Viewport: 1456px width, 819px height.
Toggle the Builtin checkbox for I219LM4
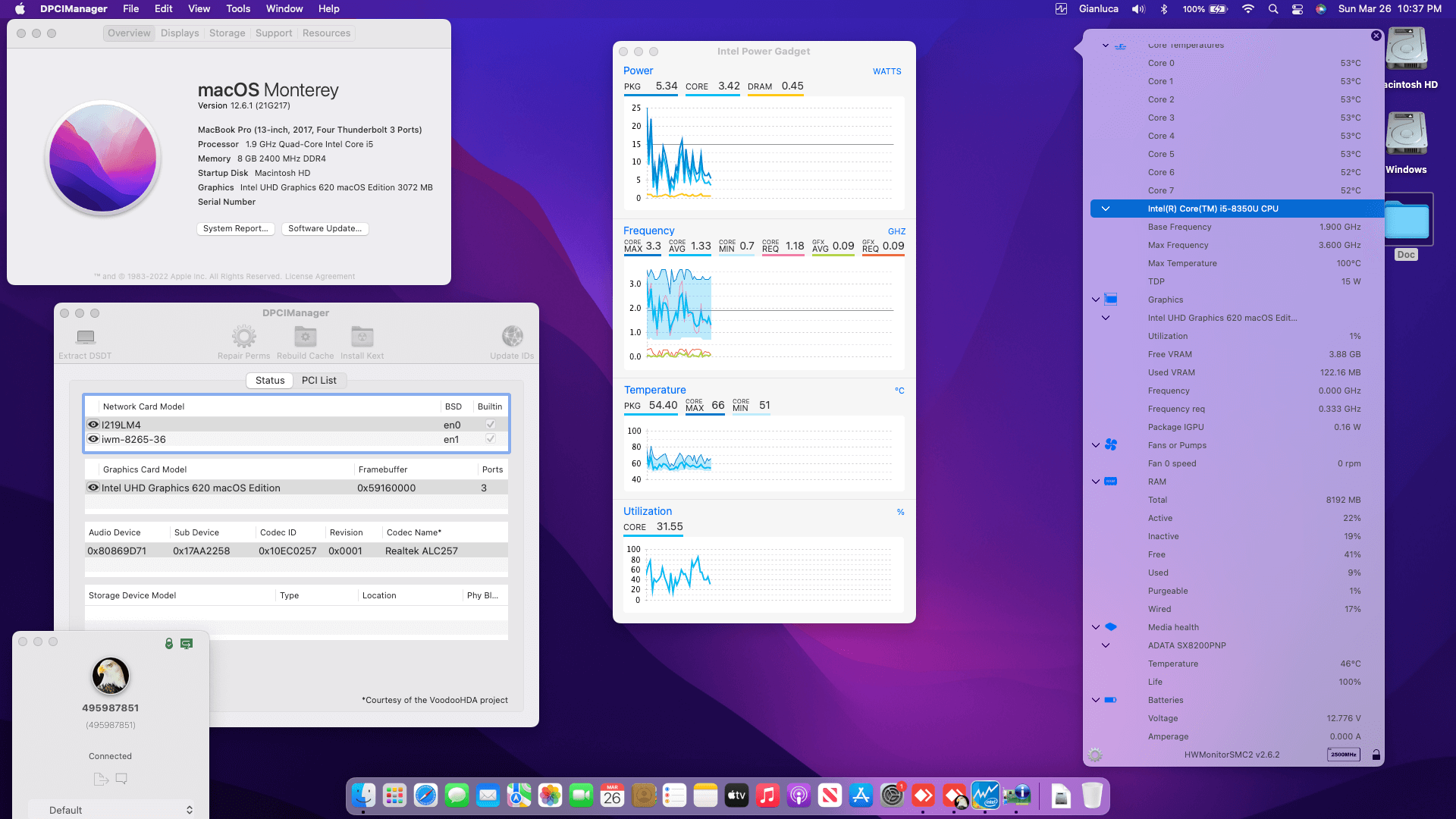pos(491,425)
